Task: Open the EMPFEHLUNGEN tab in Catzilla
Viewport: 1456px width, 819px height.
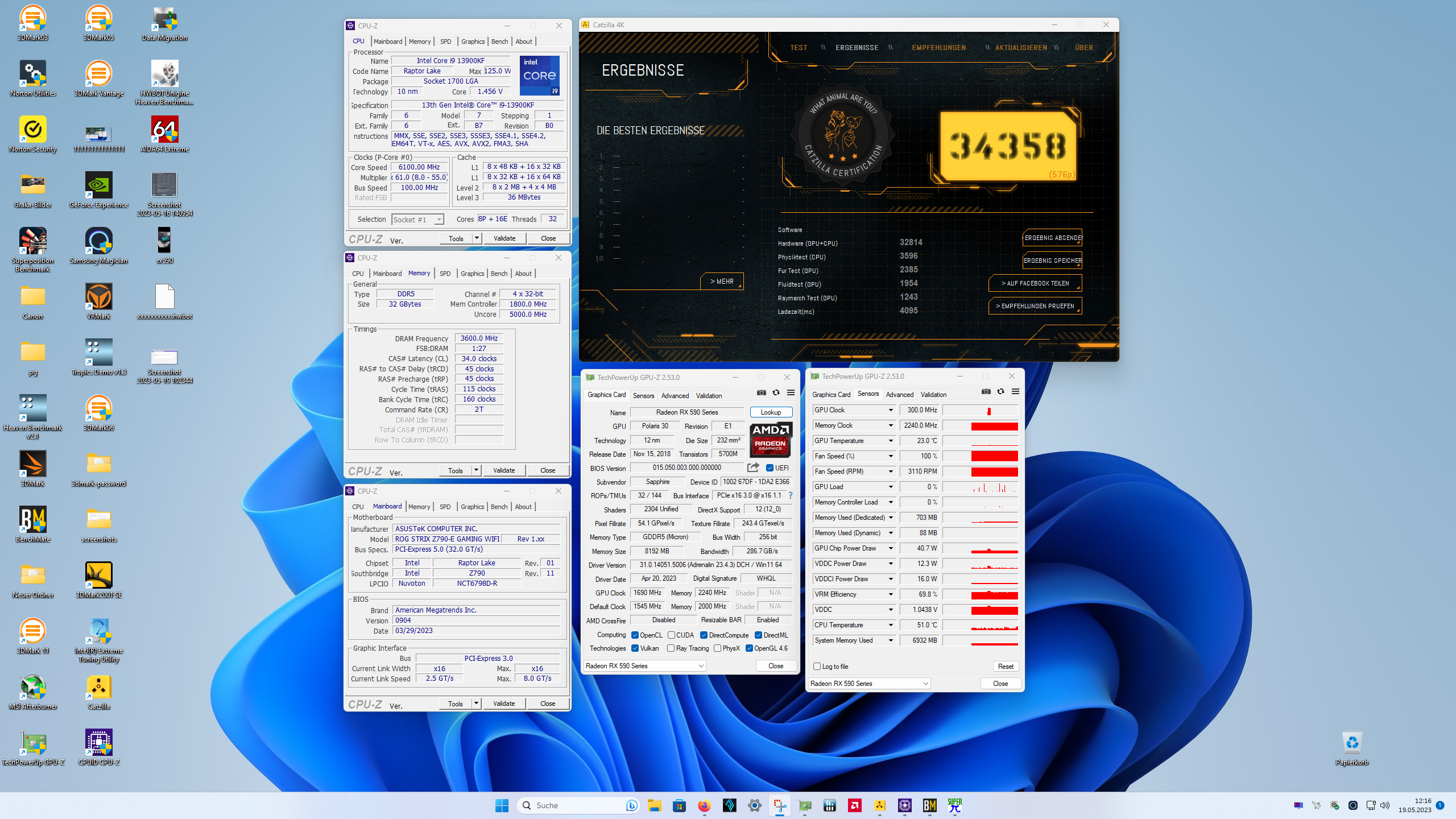Action: (x=938, y=48)
